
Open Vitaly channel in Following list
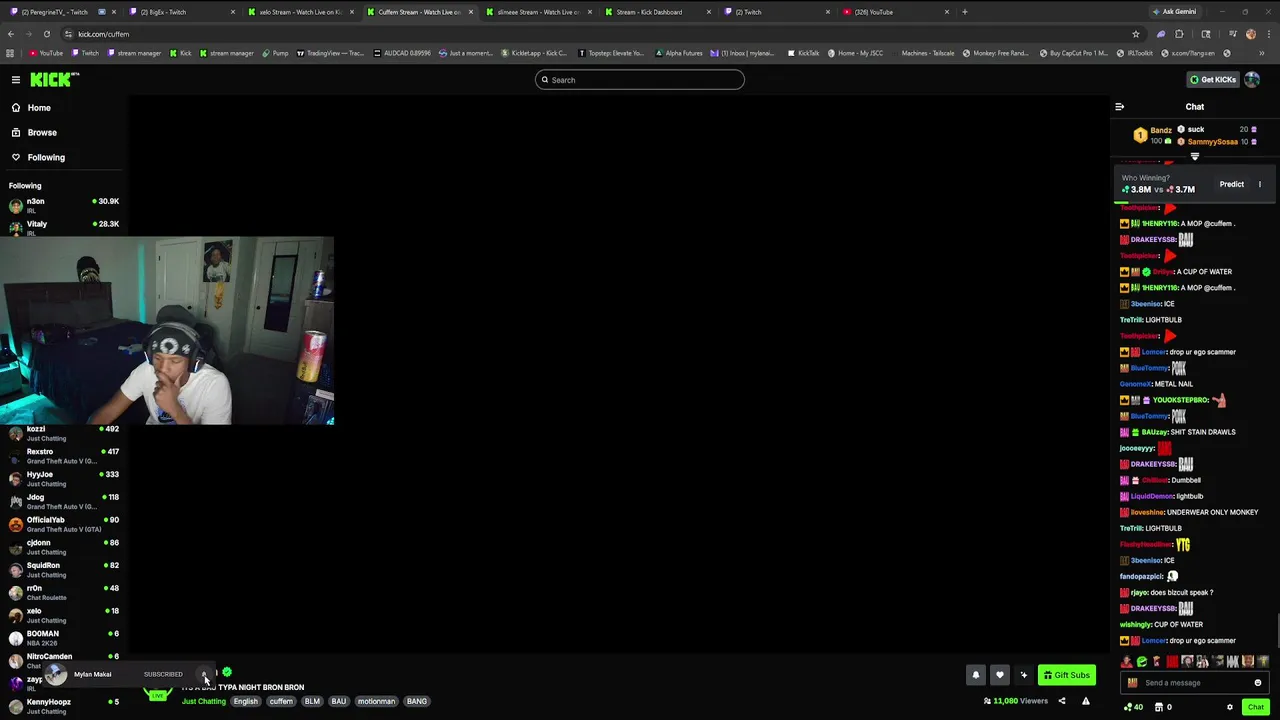pyautogui.click(x=64, y=228)
